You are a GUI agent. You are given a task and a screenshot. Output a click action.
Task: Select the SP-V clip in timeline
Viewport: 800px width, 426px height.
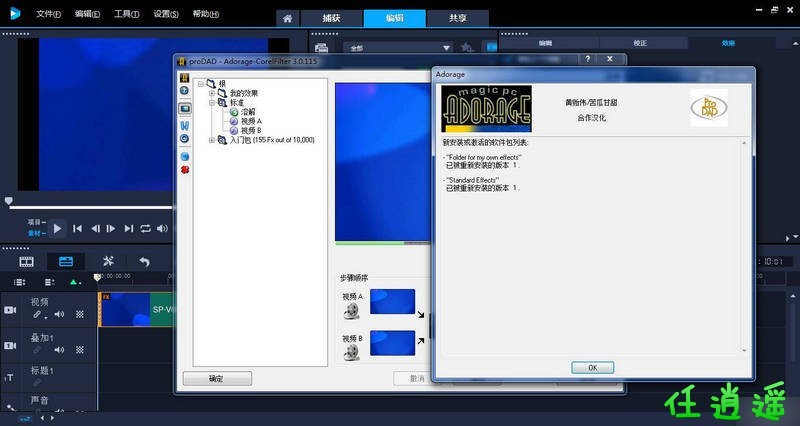click(x=136, y=309)
